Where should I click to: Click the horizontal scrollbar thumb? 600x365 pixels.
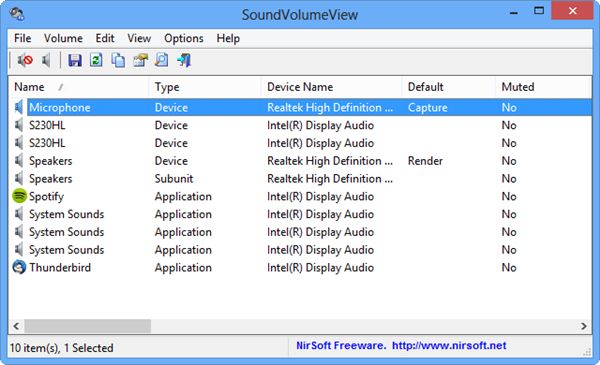88,326
